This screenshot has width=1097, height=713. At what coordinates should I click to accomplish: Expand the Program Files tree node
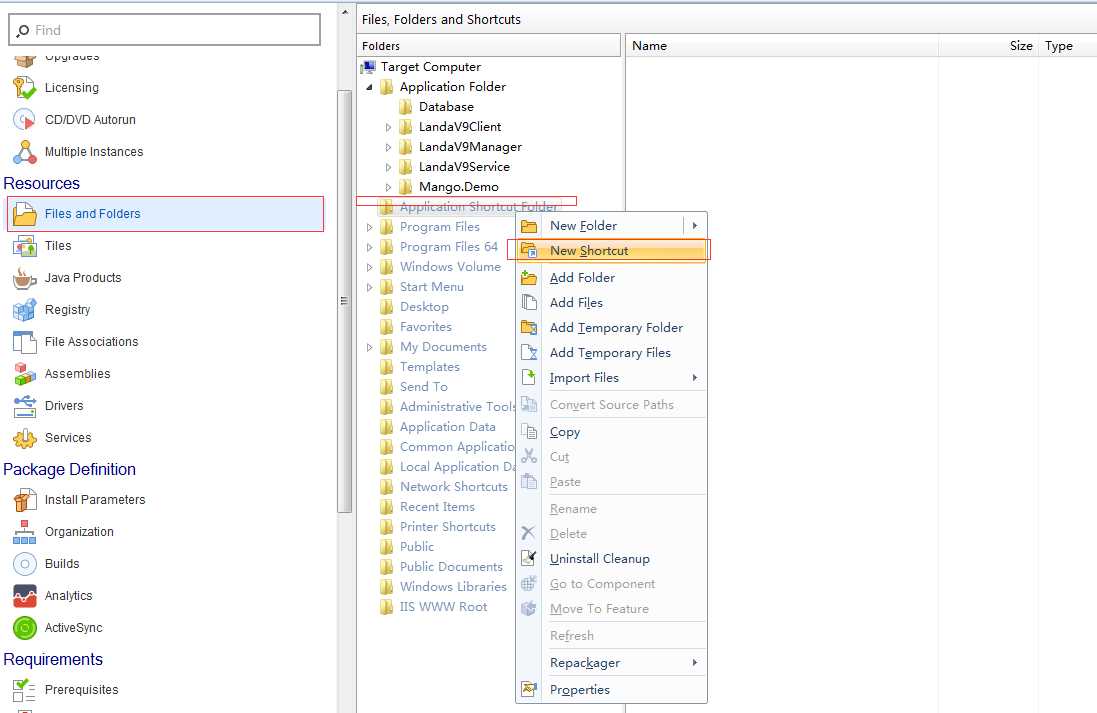[x=369, y=227]
